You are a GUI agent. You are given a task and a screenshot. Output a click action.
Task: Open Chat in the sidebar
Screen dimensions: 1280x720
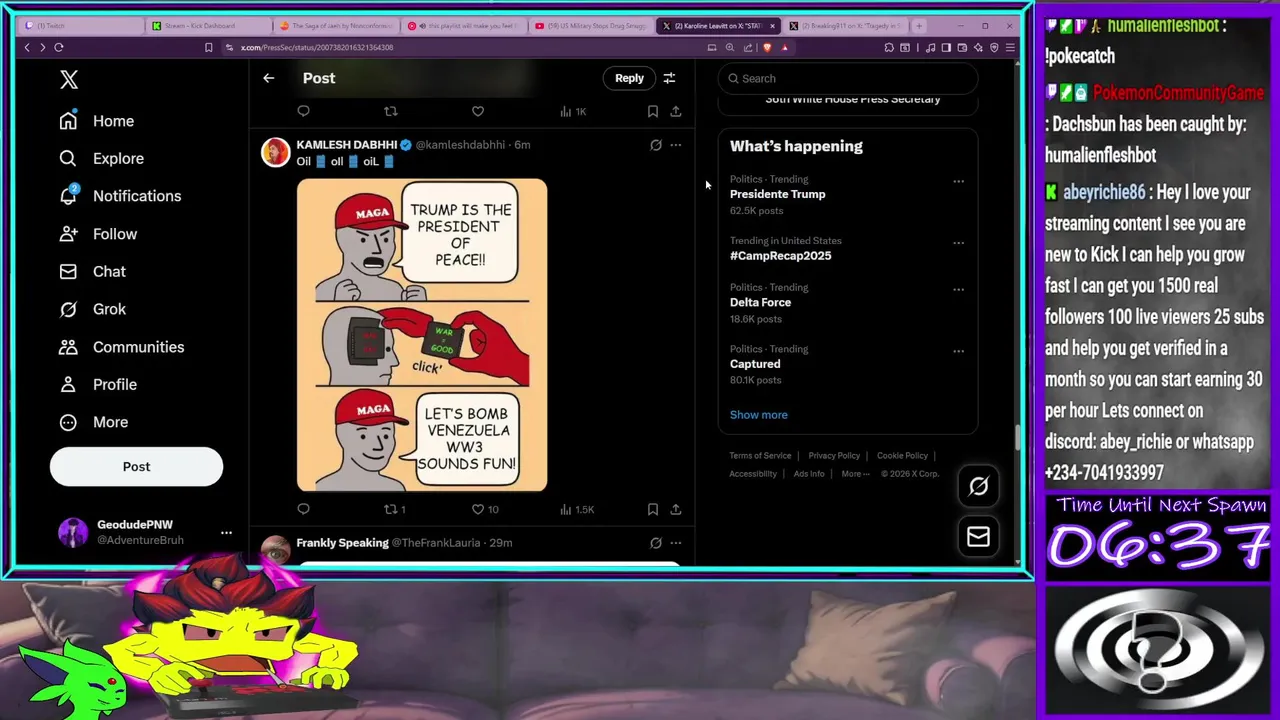[x=92, y=271]
